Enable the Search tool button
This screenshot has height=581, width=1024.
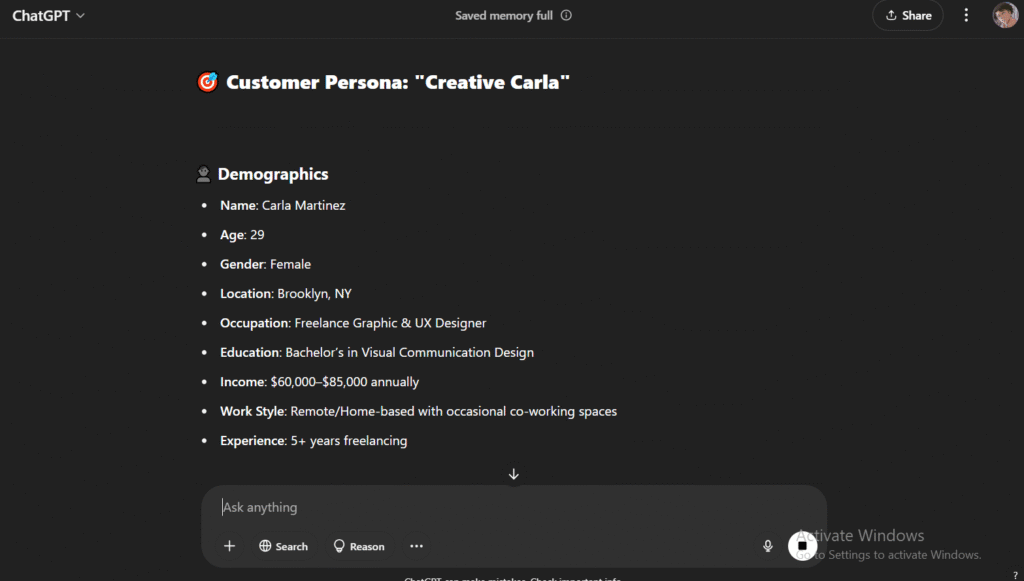283,546
